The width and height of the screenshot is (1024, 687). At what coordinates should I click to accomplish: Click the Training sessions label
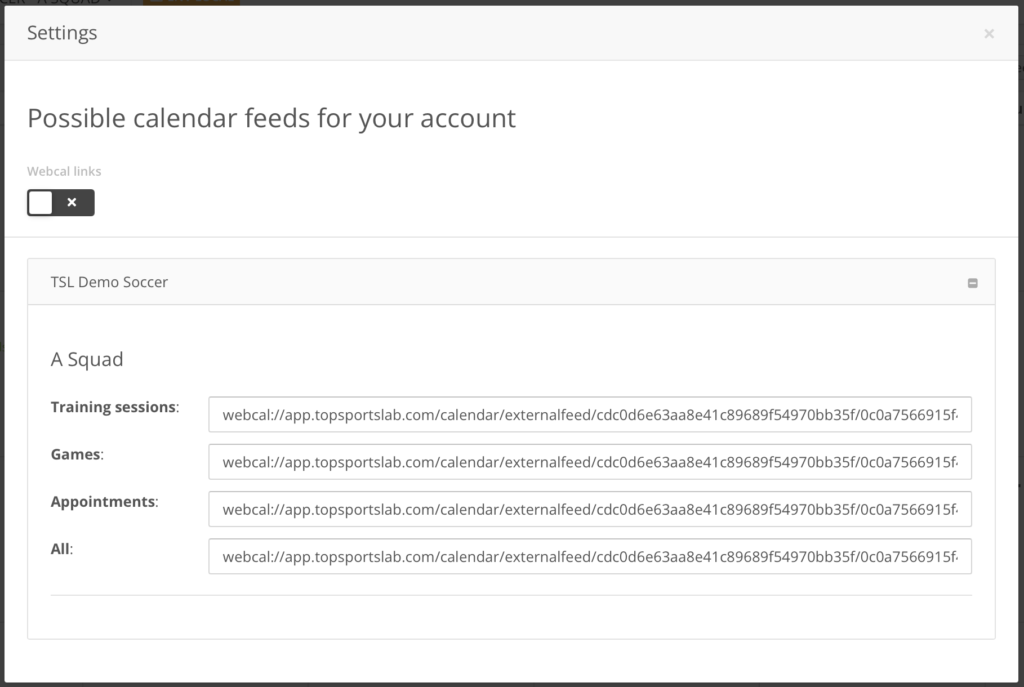[x=115, y=407]
